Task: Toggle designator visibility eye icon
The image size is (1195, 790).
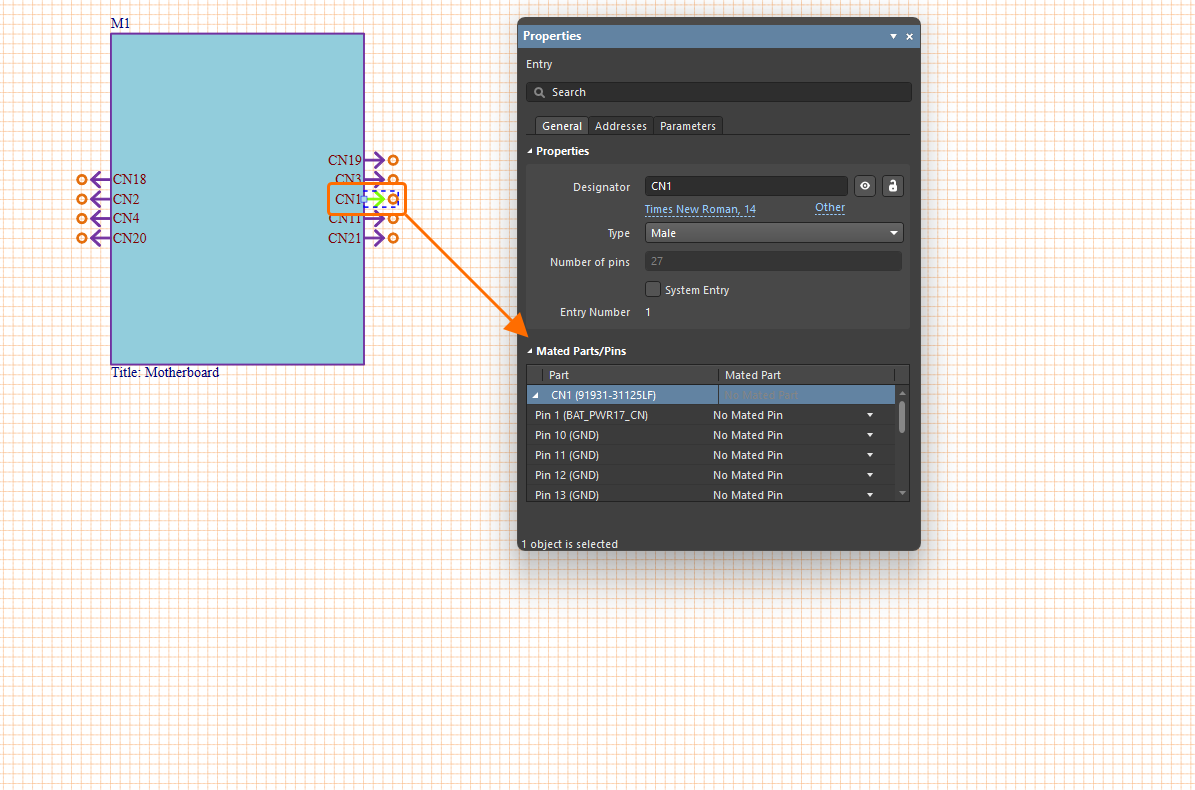Action: [x=865, y=186]
